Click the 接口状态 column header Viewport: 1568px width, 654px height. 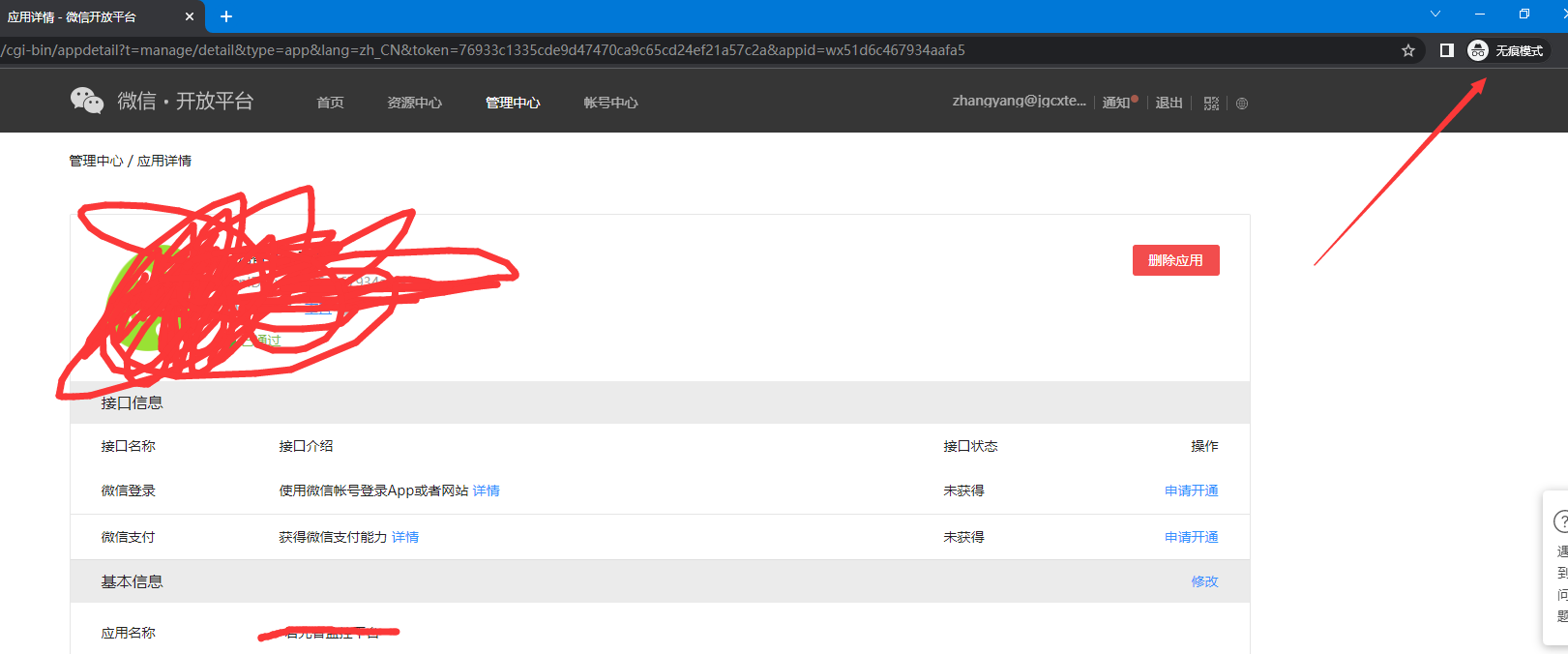click(x=970, y=446)
